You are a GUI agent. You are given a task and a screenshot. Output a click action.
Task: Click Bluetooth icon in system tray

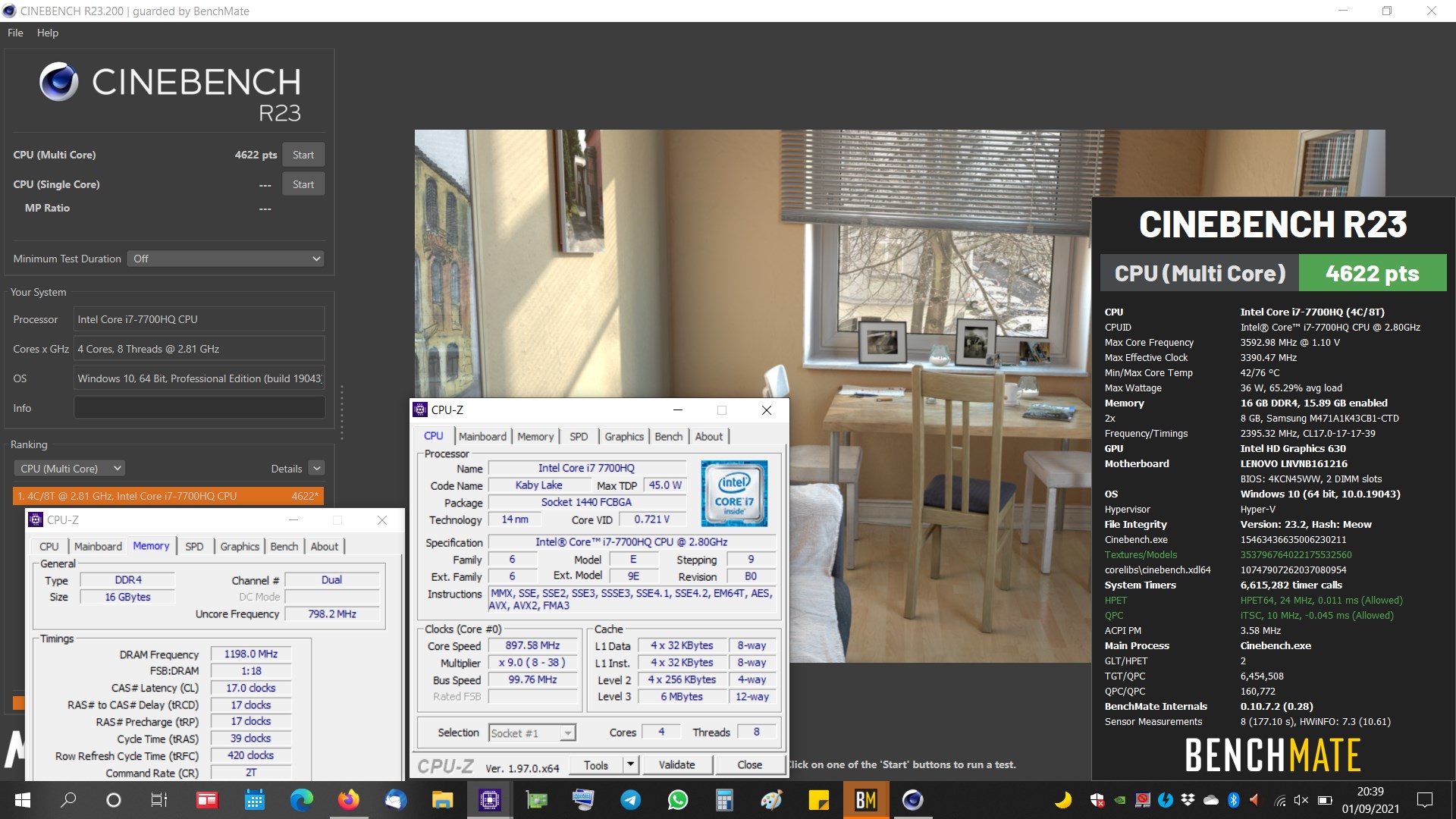[1233, 800]
